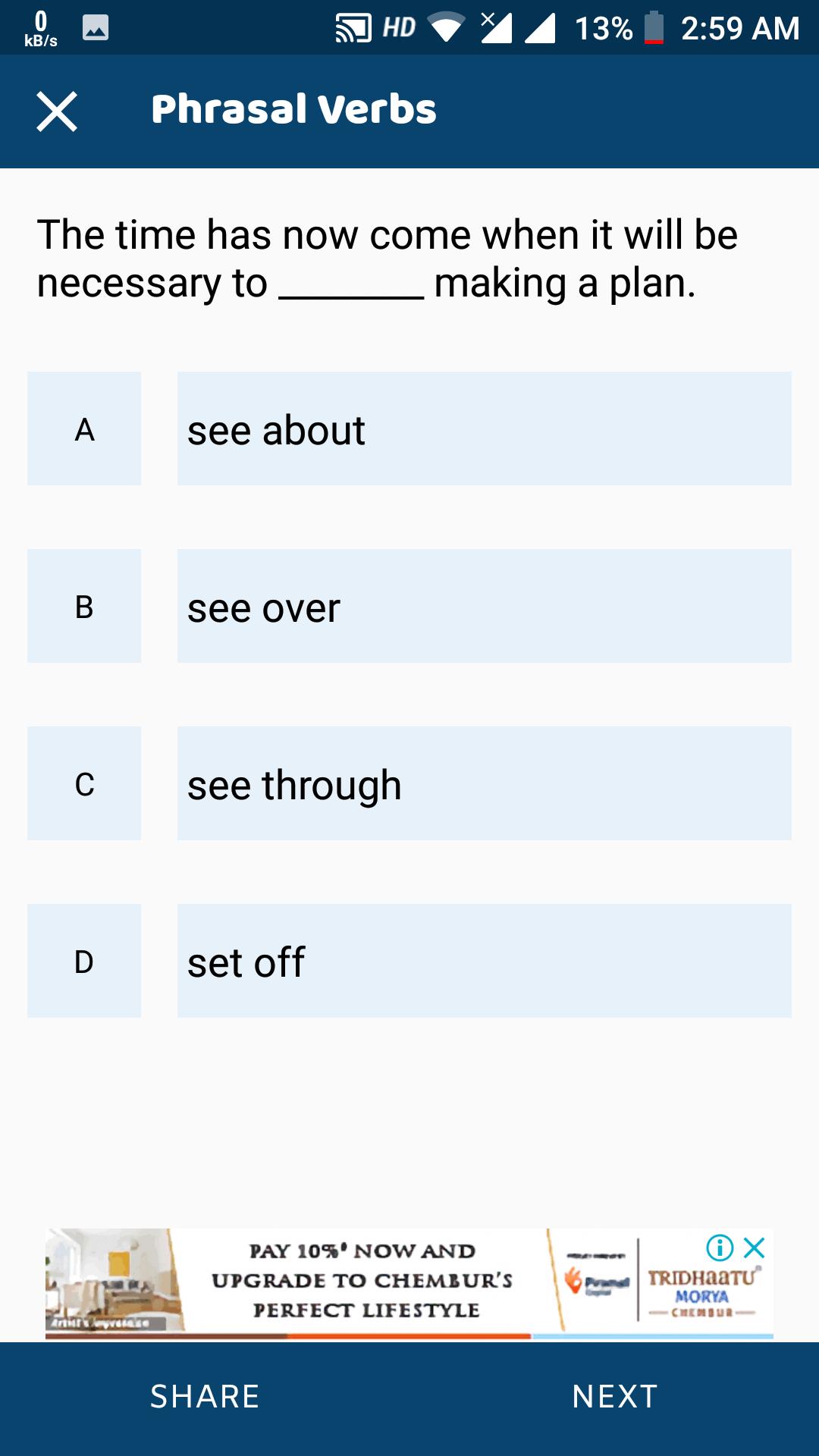Tap the image notification icon

click(96, 28)
